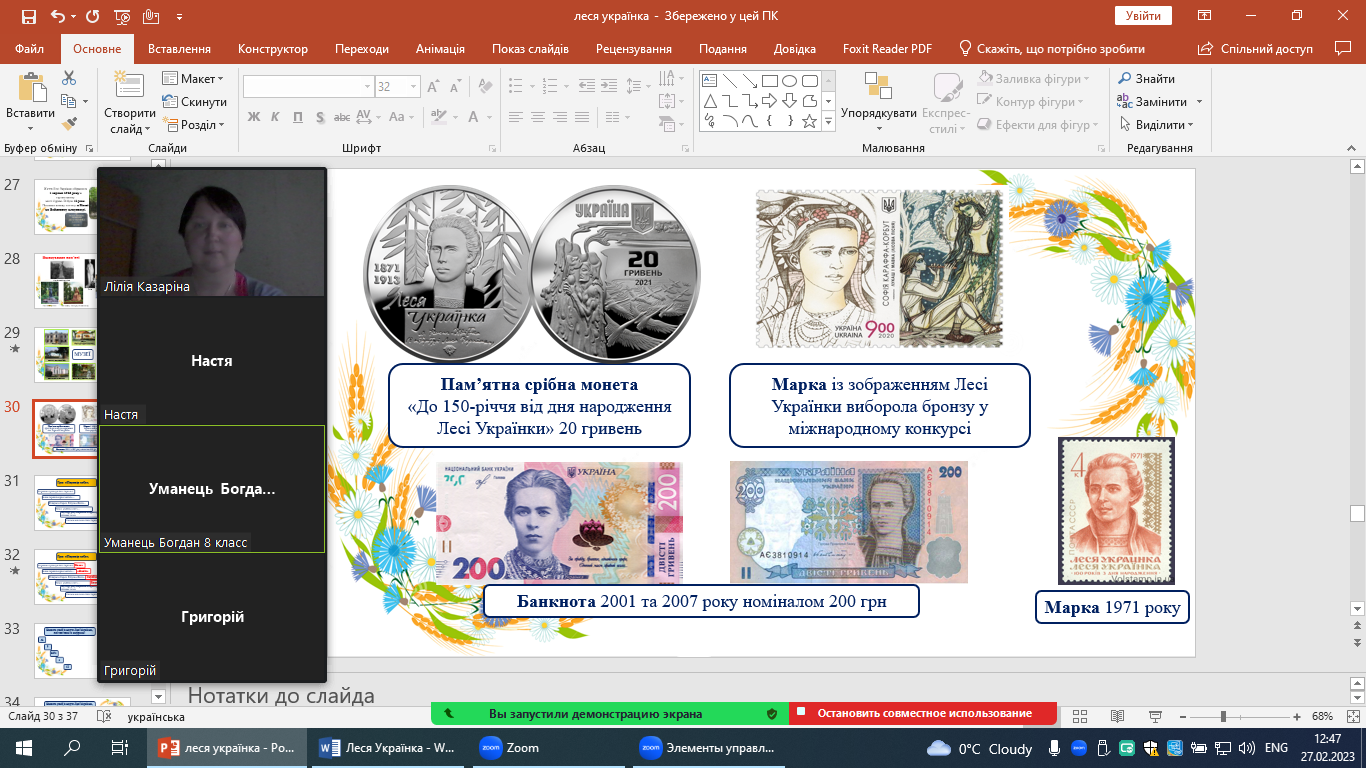The image size is (1366, 768).
Task: Switch to the Переходи tab
Action: 362,49
